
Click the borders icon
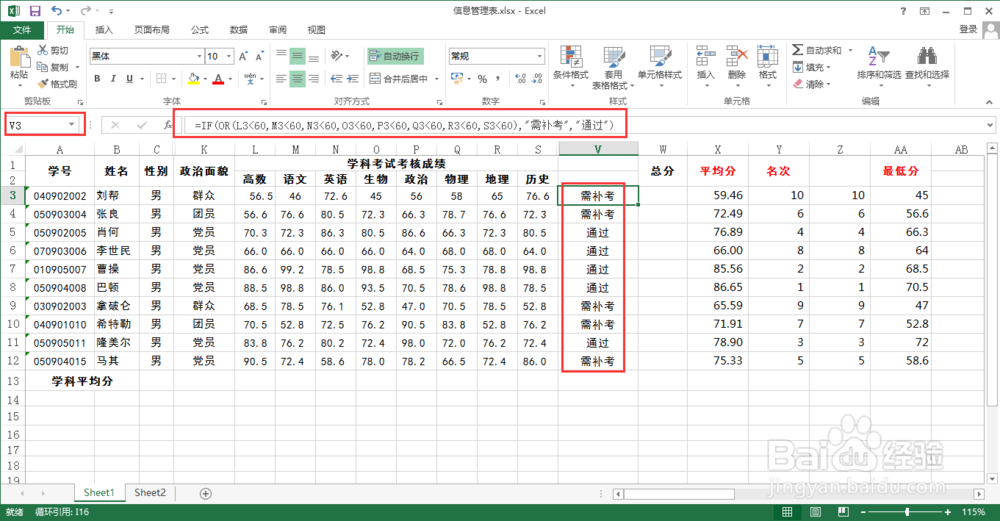(161, 78)
